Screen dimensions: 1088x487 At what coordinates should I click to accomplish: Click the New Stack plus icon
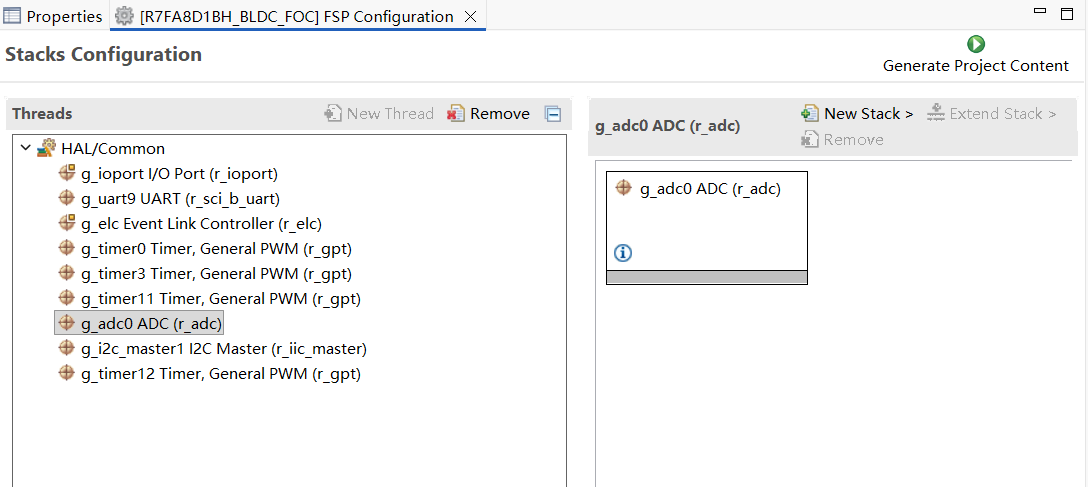[x=811, y=114]
